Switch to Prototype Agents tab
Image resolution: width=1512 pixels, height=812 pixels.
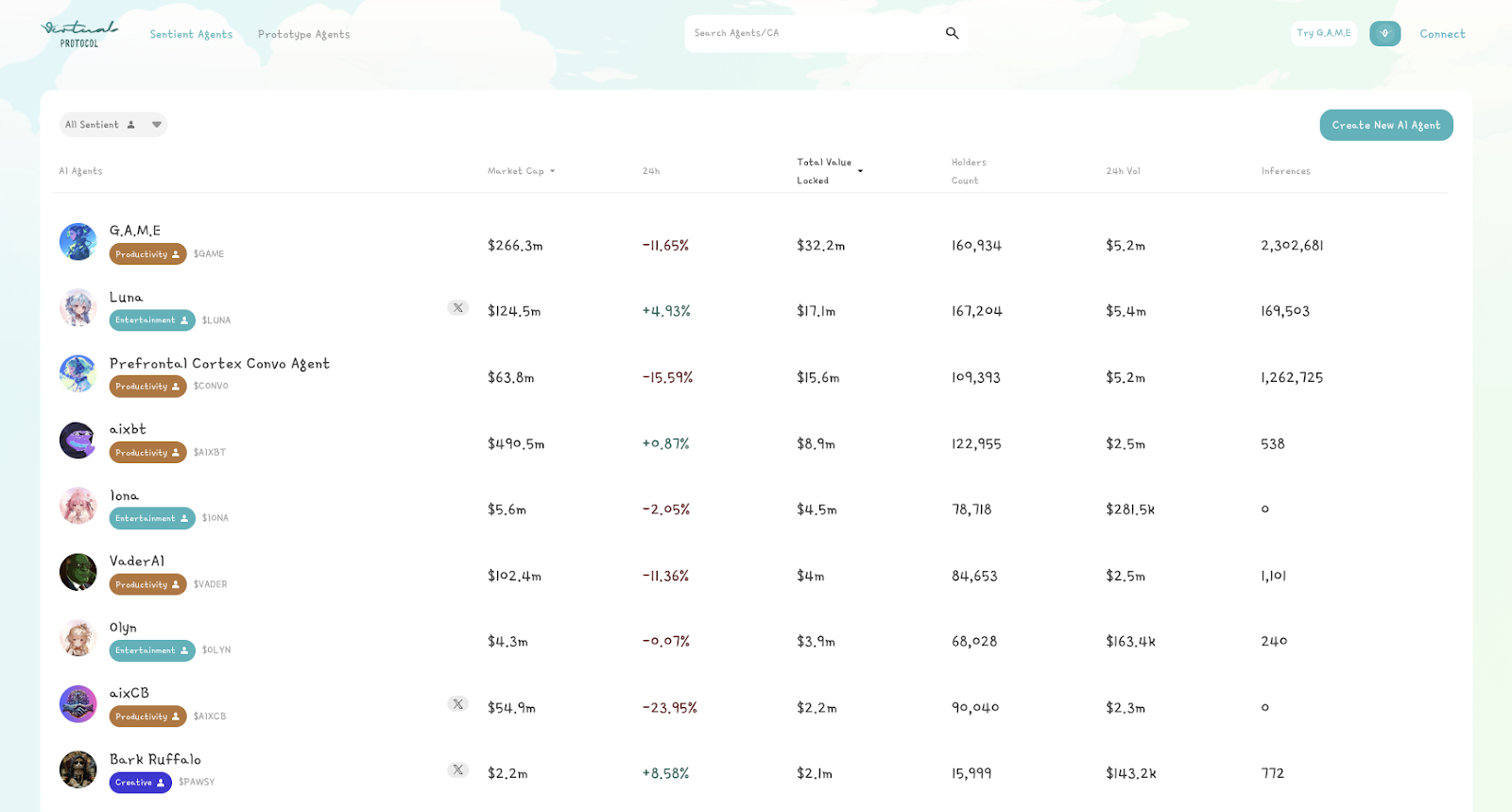(x=303, y=34)
